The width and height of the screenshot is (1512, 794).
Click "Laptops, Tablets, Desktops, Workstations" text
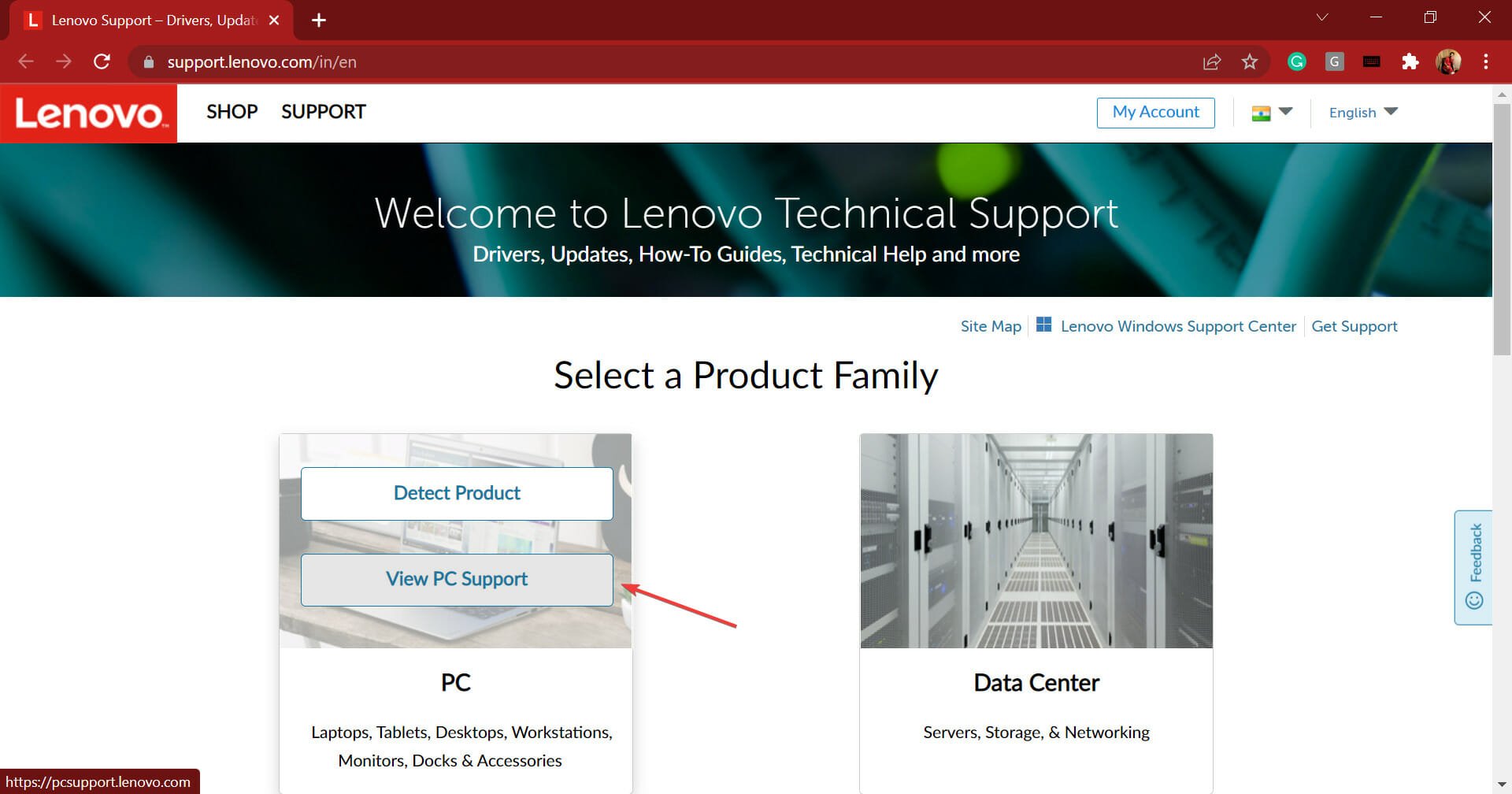(461, 733)
